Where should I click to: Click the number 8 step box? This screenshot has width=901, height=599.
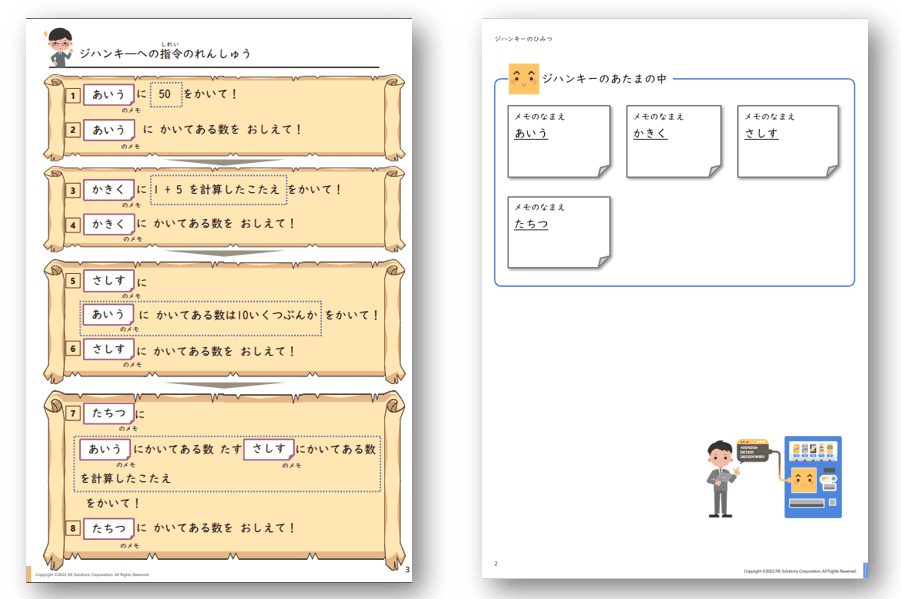click(x=73, y=528)
